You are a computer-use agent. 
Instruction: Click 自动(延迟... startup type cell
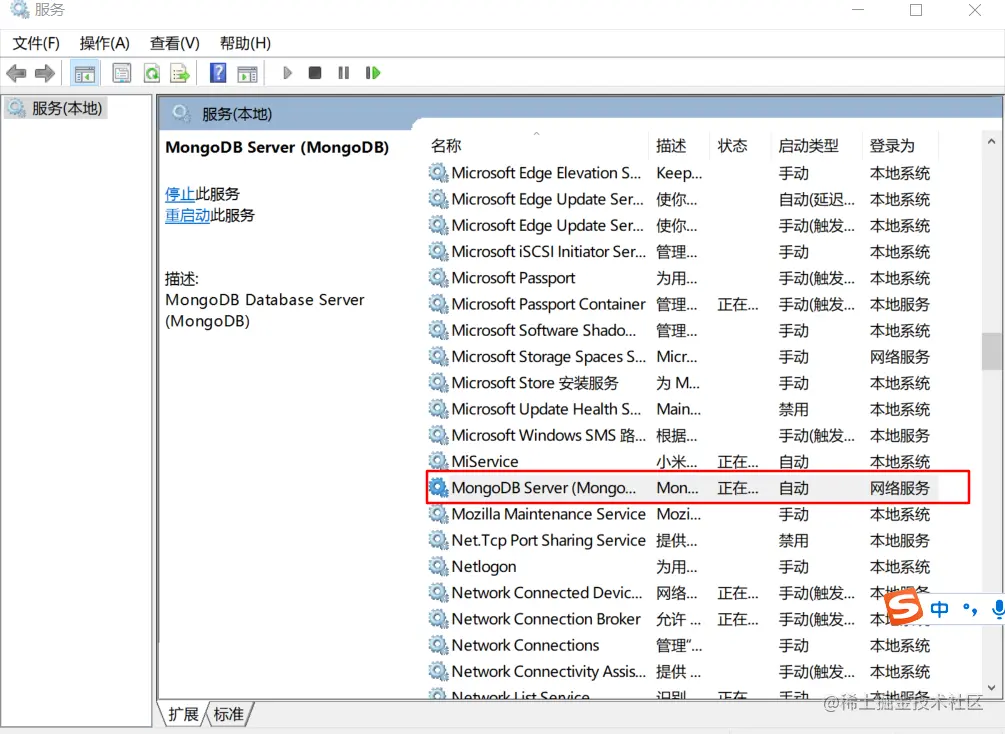point(817,199)
